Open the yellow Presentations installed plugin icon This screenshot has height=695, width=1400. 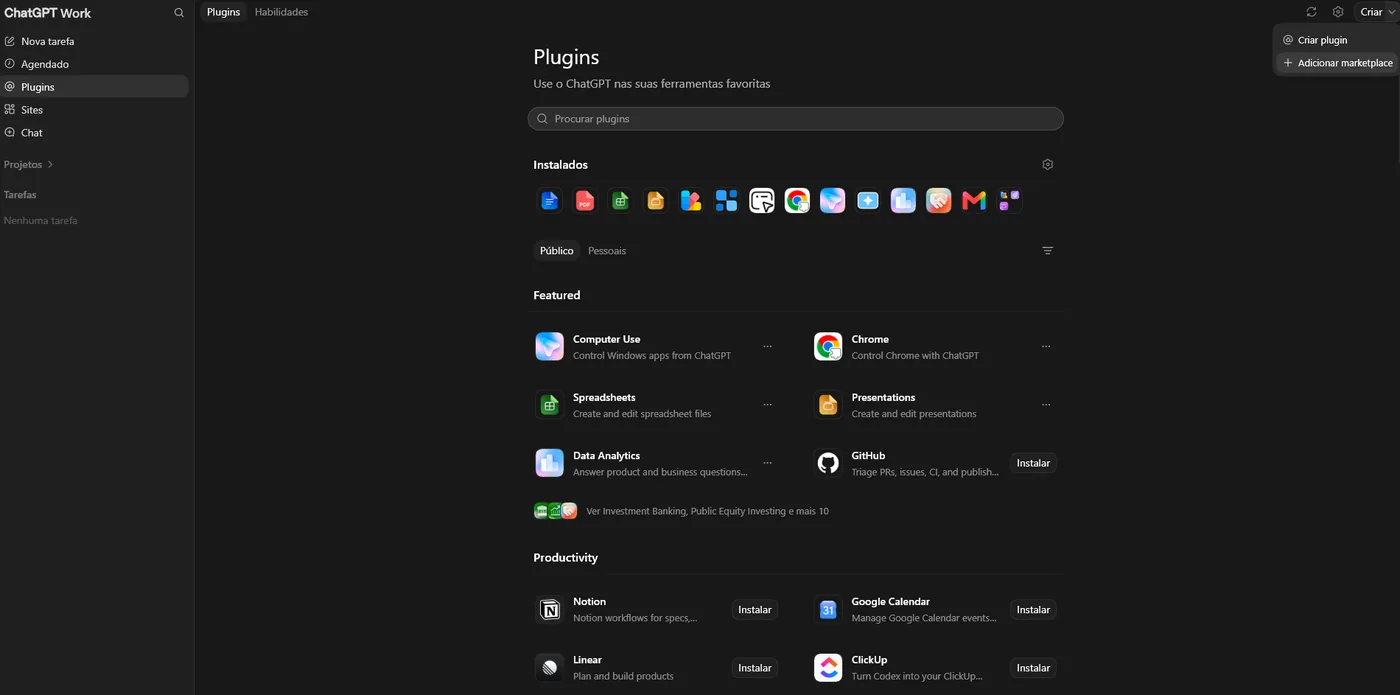coord(656,201)
